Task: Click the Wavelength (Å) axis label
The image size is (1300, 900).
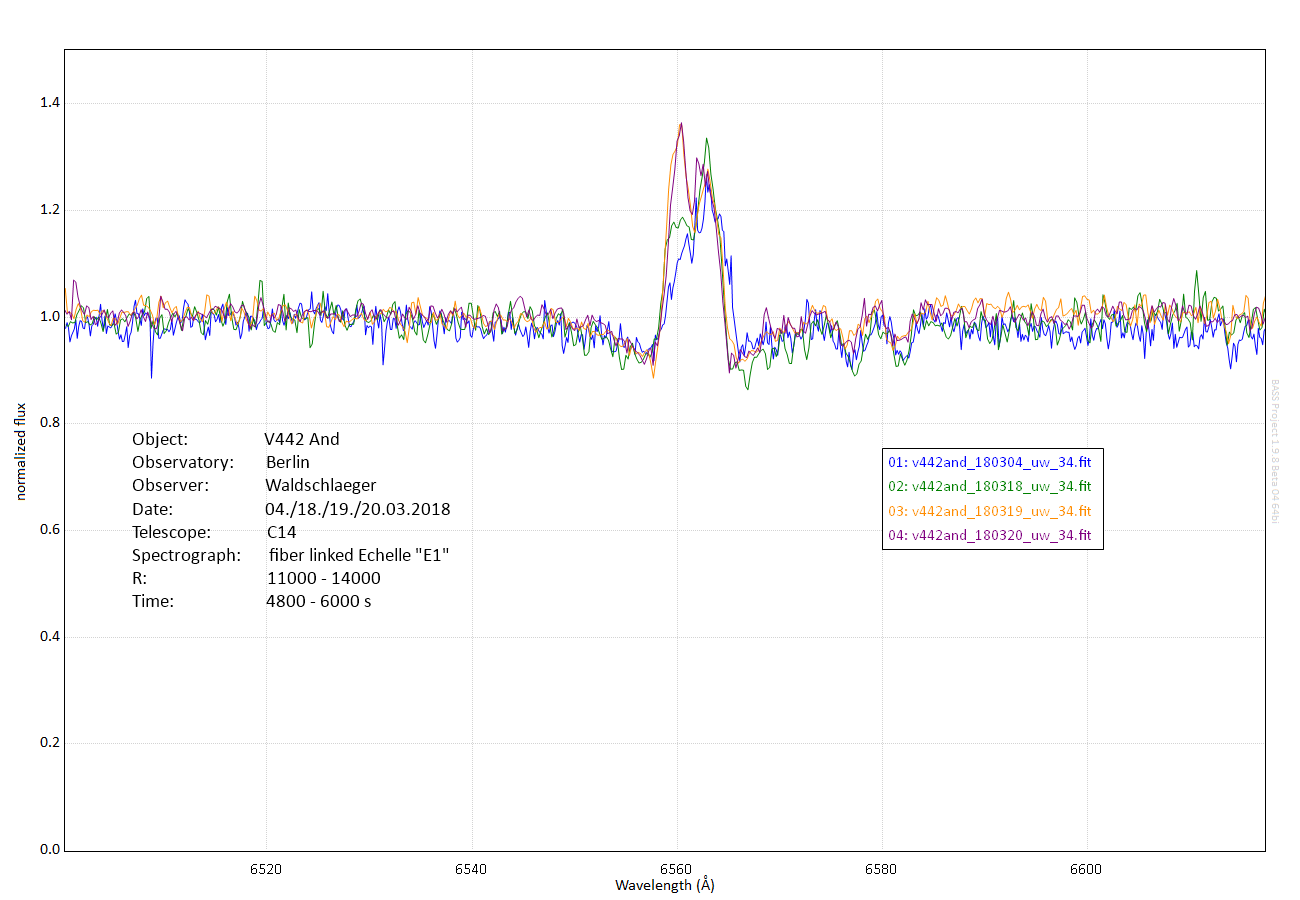Action: click(x=663, y=885)
